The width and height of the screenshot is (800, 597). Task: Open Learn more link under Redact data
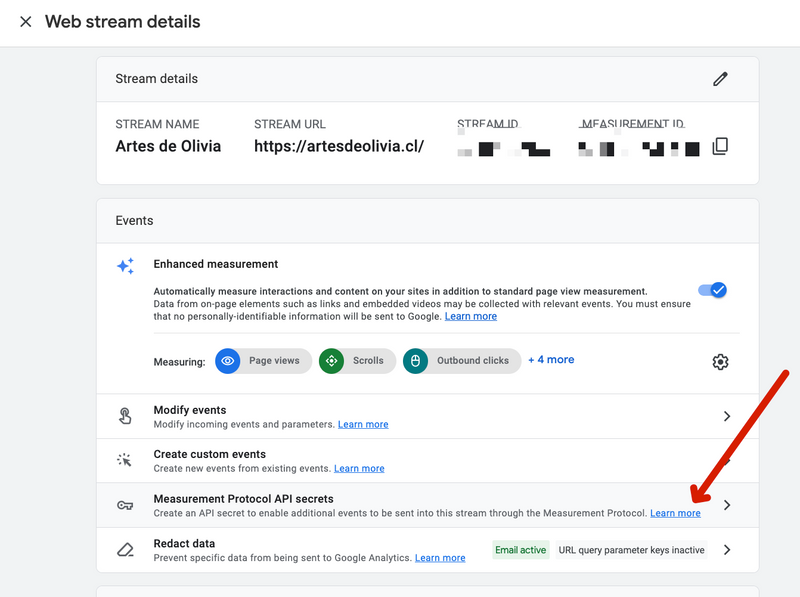click(x=440, y=558)
